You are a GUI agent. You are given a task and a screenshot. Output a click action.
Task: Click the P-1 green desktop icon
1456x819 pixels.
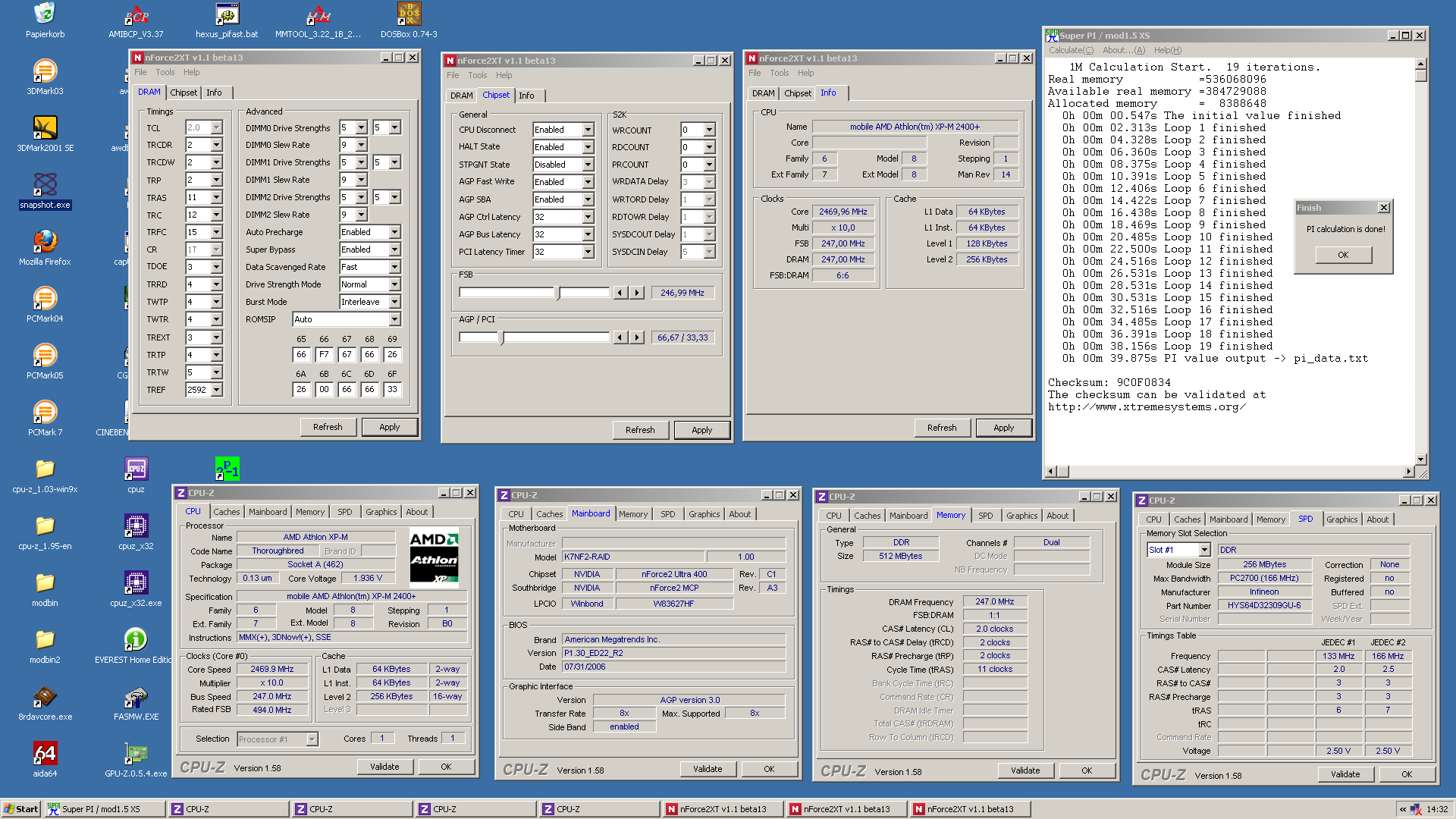pos(227,469)
